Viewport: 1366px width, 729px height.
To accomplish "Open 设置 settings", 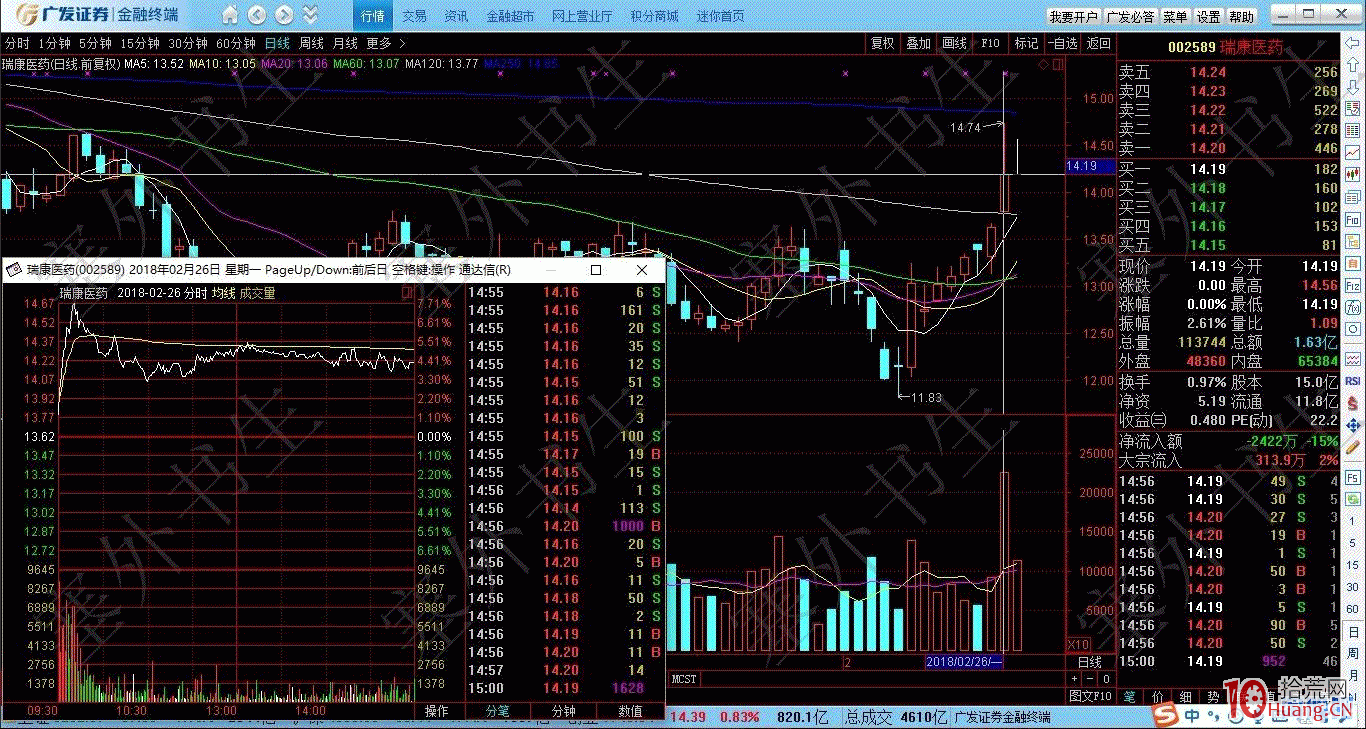I will [1209, 17].
